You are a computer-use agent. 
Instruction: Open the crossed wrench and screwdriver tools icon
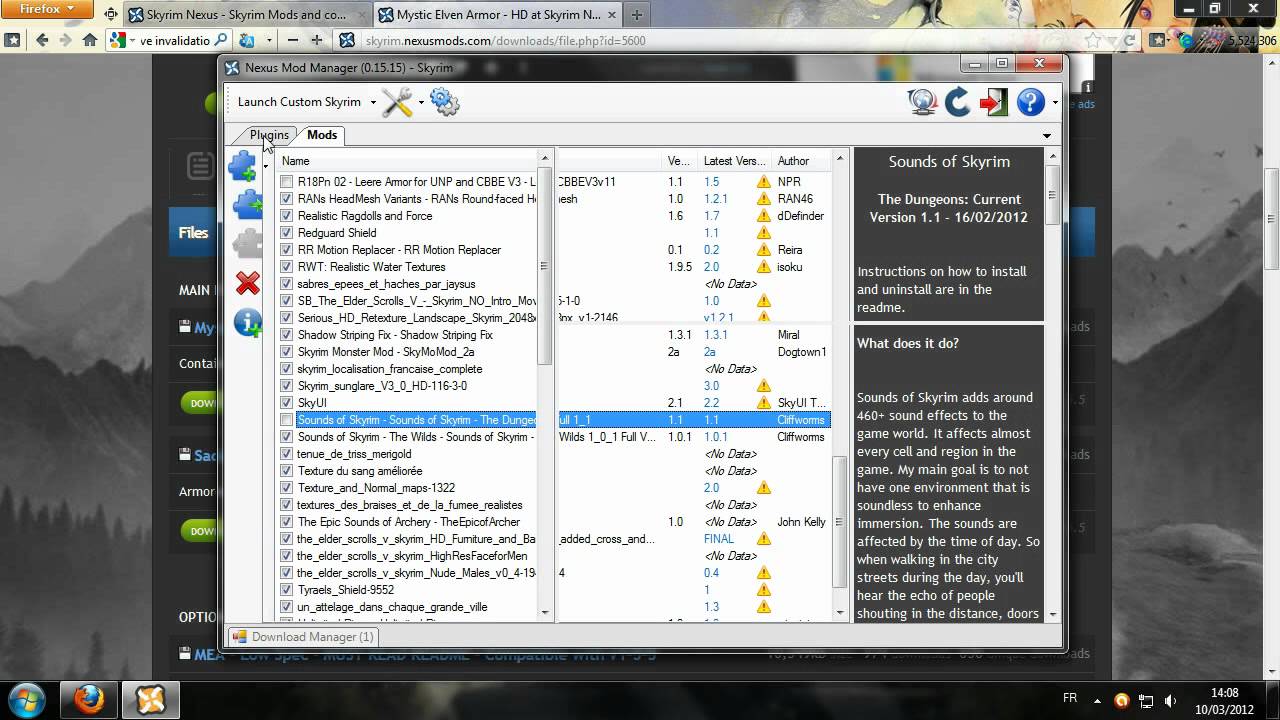click(x=397, y=102)
